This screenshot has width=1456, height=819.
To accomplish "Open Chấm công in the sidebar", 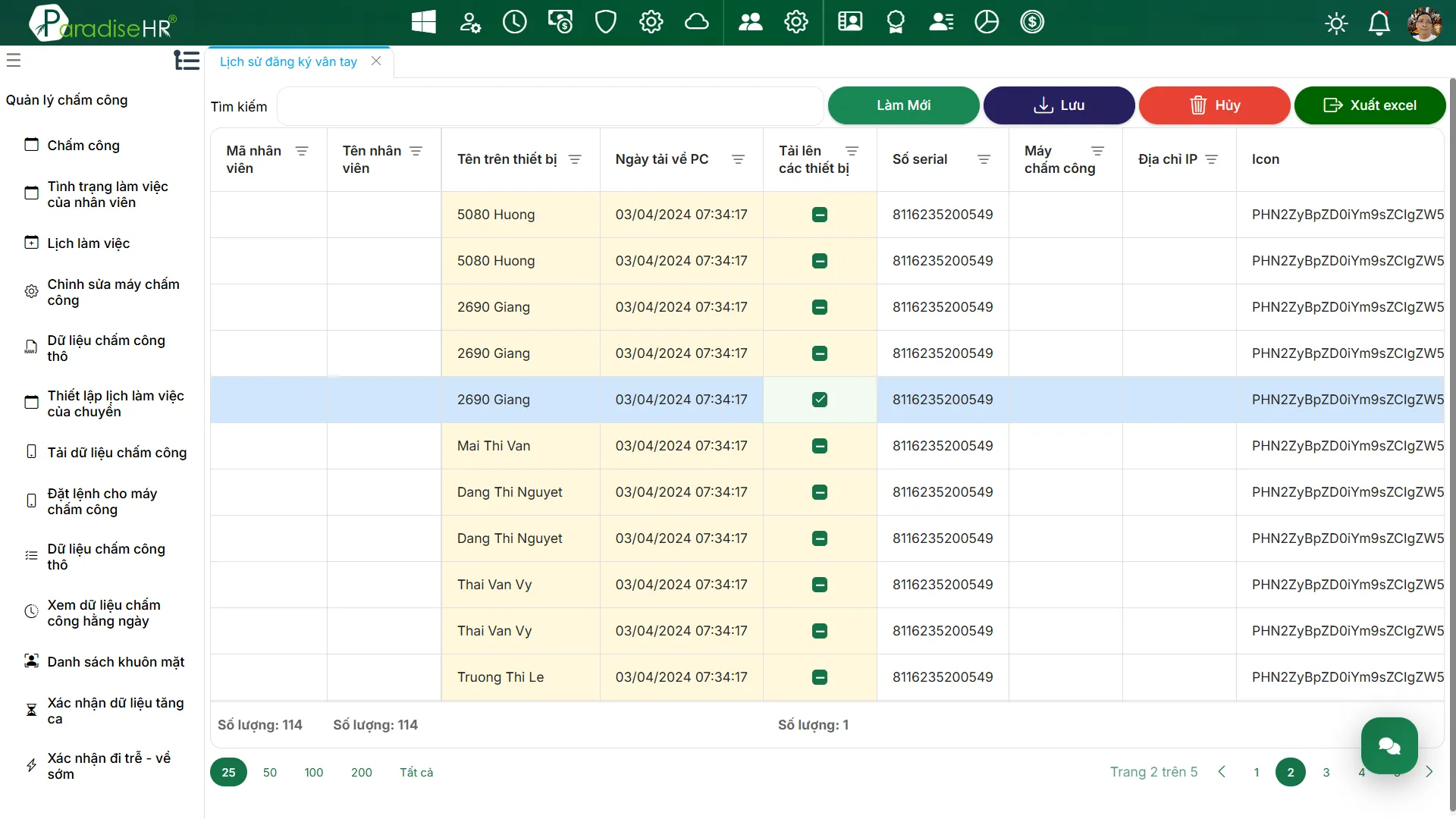I will point(83,146).
